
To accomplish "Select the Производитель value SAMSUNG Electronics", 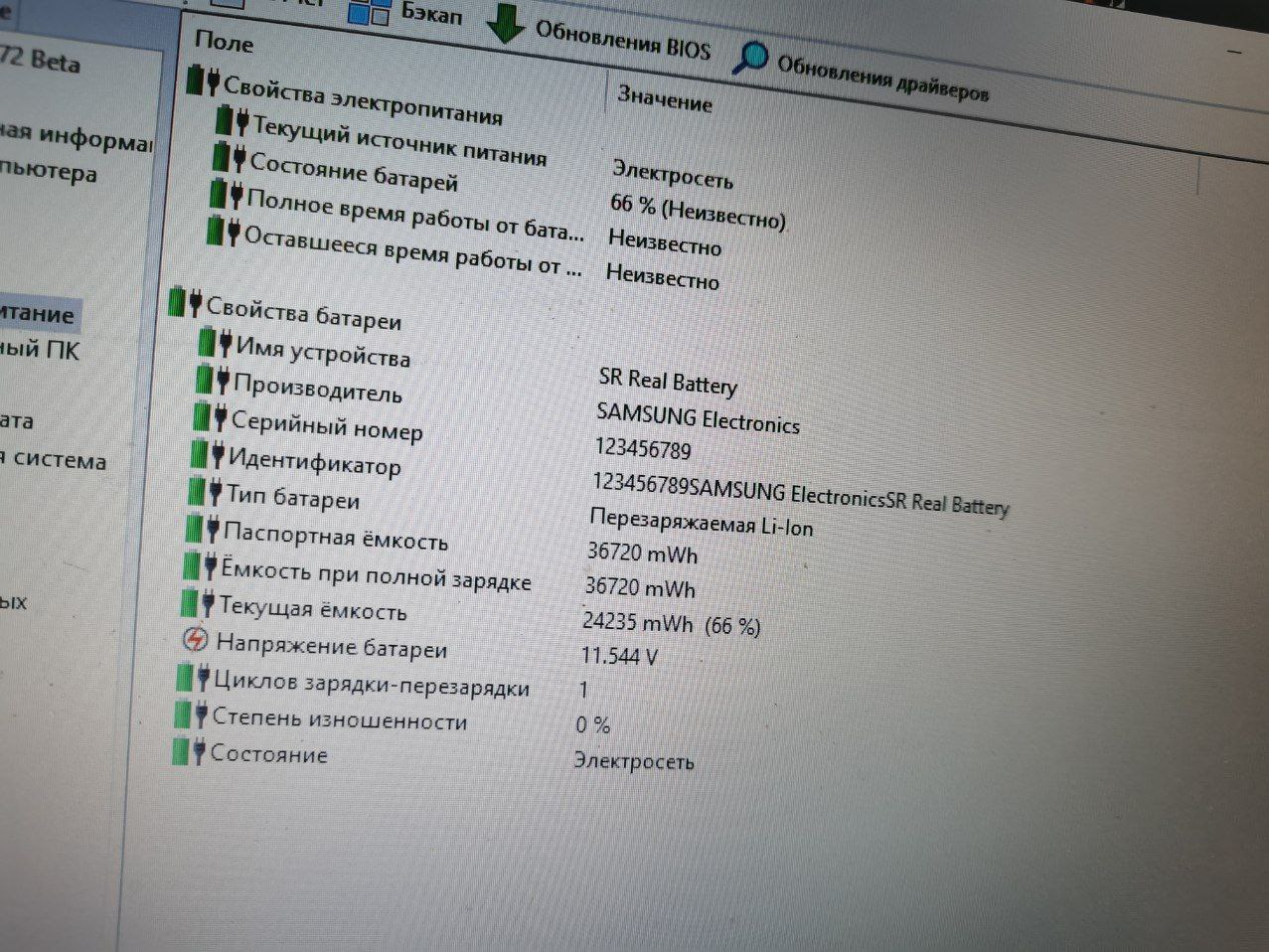I will [x=698, y=417].
